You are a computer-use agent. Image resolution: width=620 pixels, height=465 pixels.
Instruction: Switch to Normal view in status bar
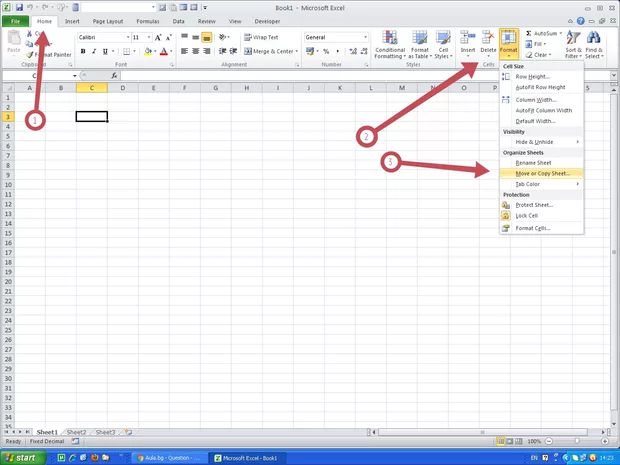pyautogui.click(x=501, y=441)
